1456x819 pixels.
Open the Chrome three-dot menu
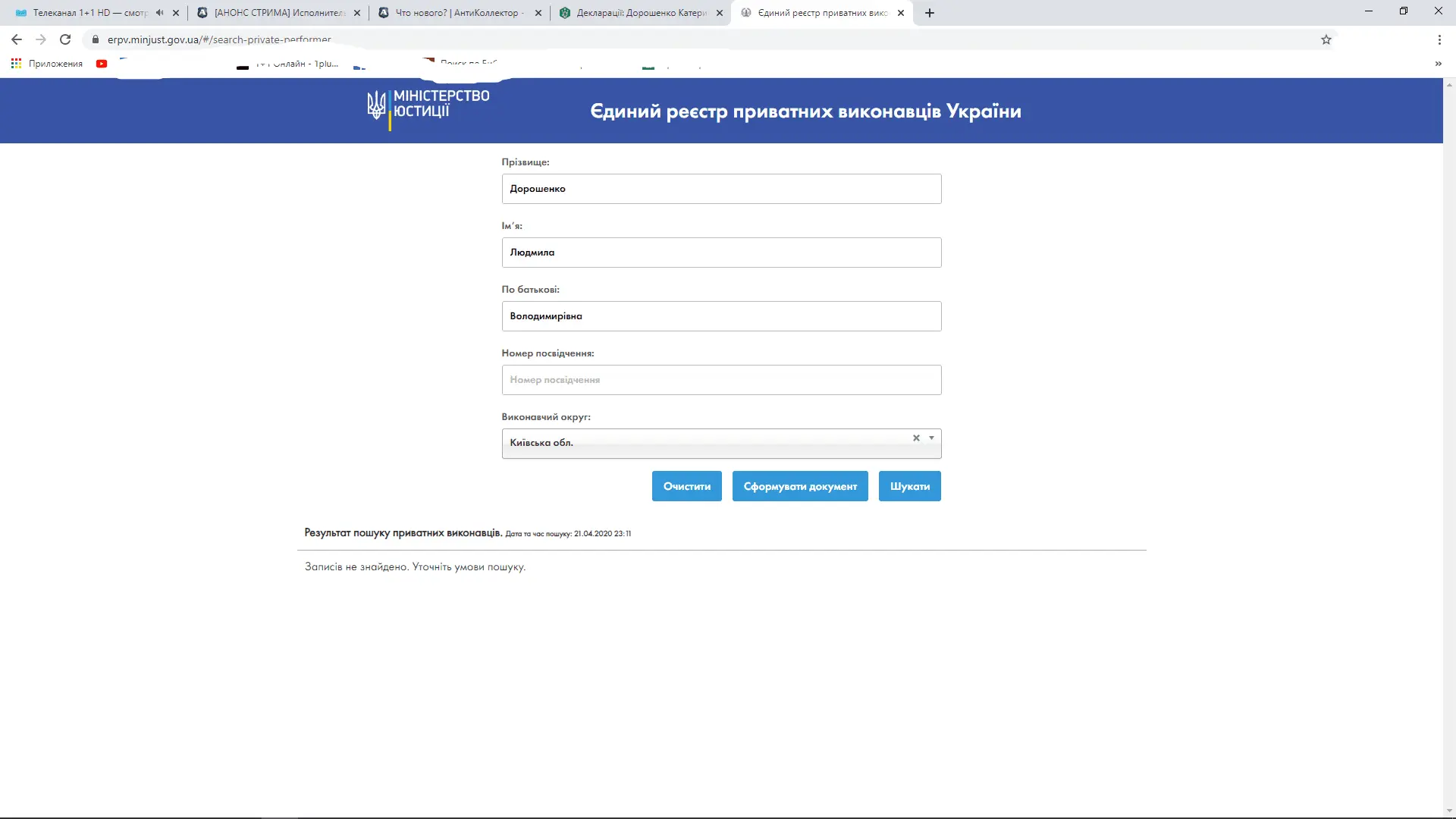pos(1439,39)
